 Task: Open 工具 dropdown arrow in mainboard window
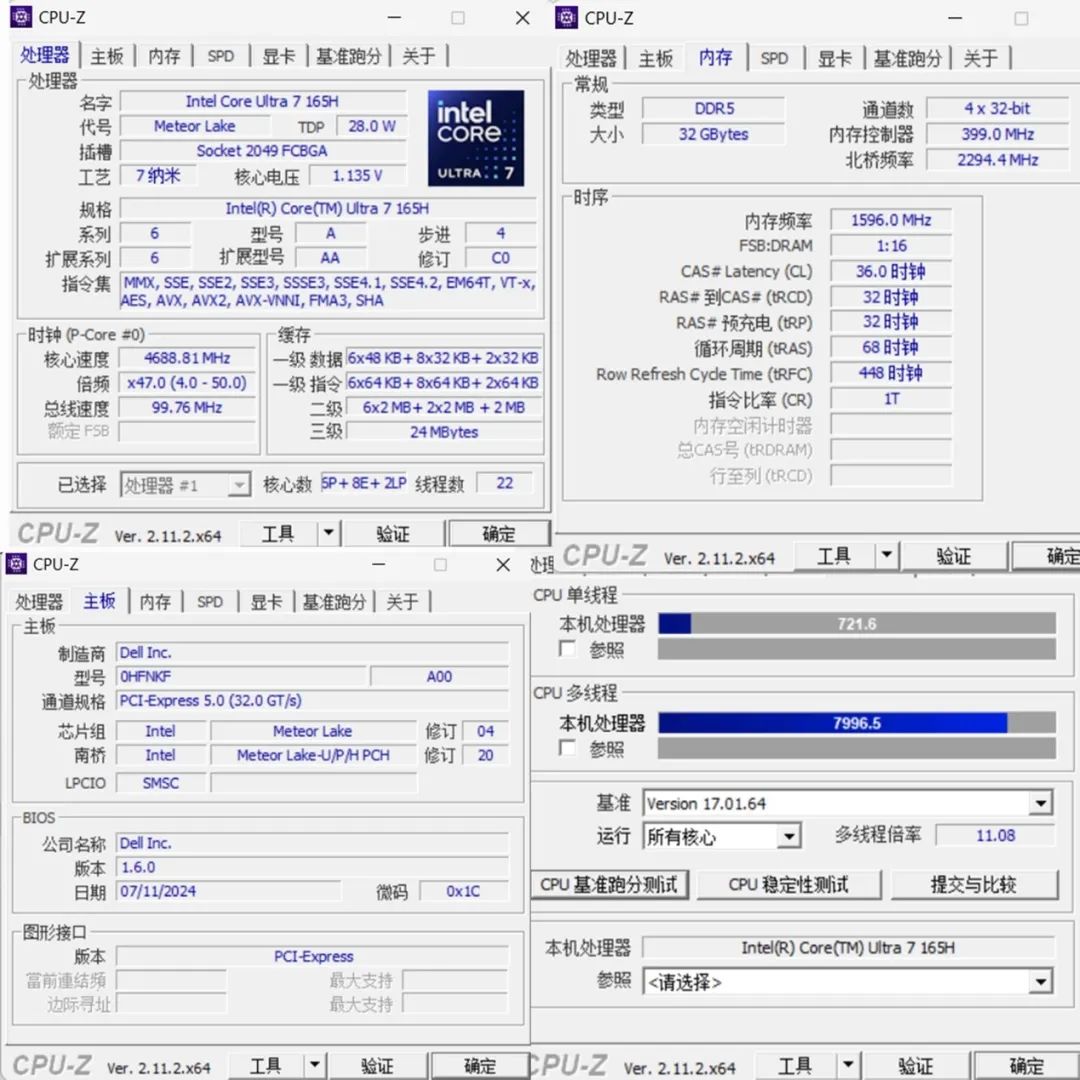click(314, 1064)
